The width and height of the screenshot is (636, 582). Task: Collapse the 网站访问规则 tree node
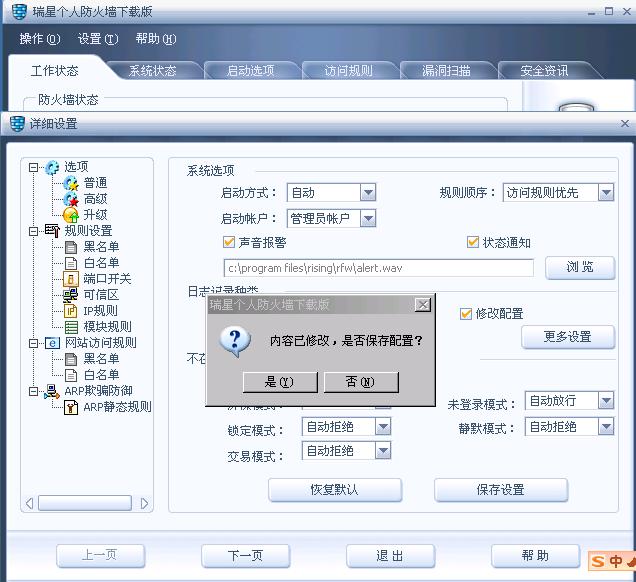pyautogui.click(x=34, y=343)
